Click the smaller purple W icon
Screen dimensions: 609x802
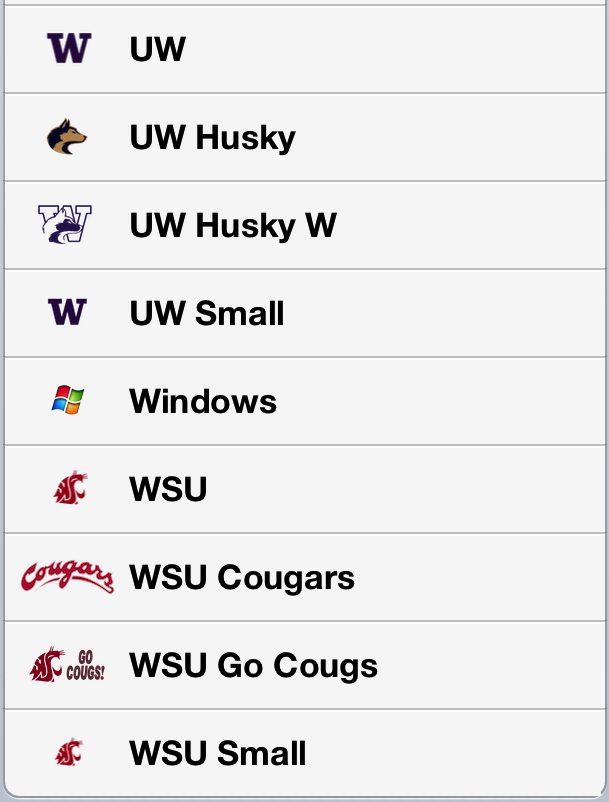coord(67,312)
